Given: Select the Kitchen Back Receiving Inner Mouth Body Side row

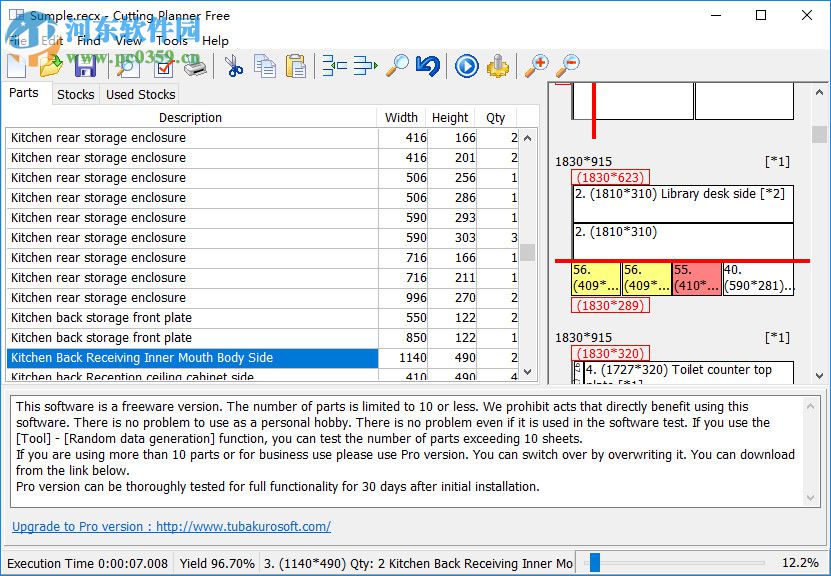Looking at the screenshot, I should coord(190,358).
